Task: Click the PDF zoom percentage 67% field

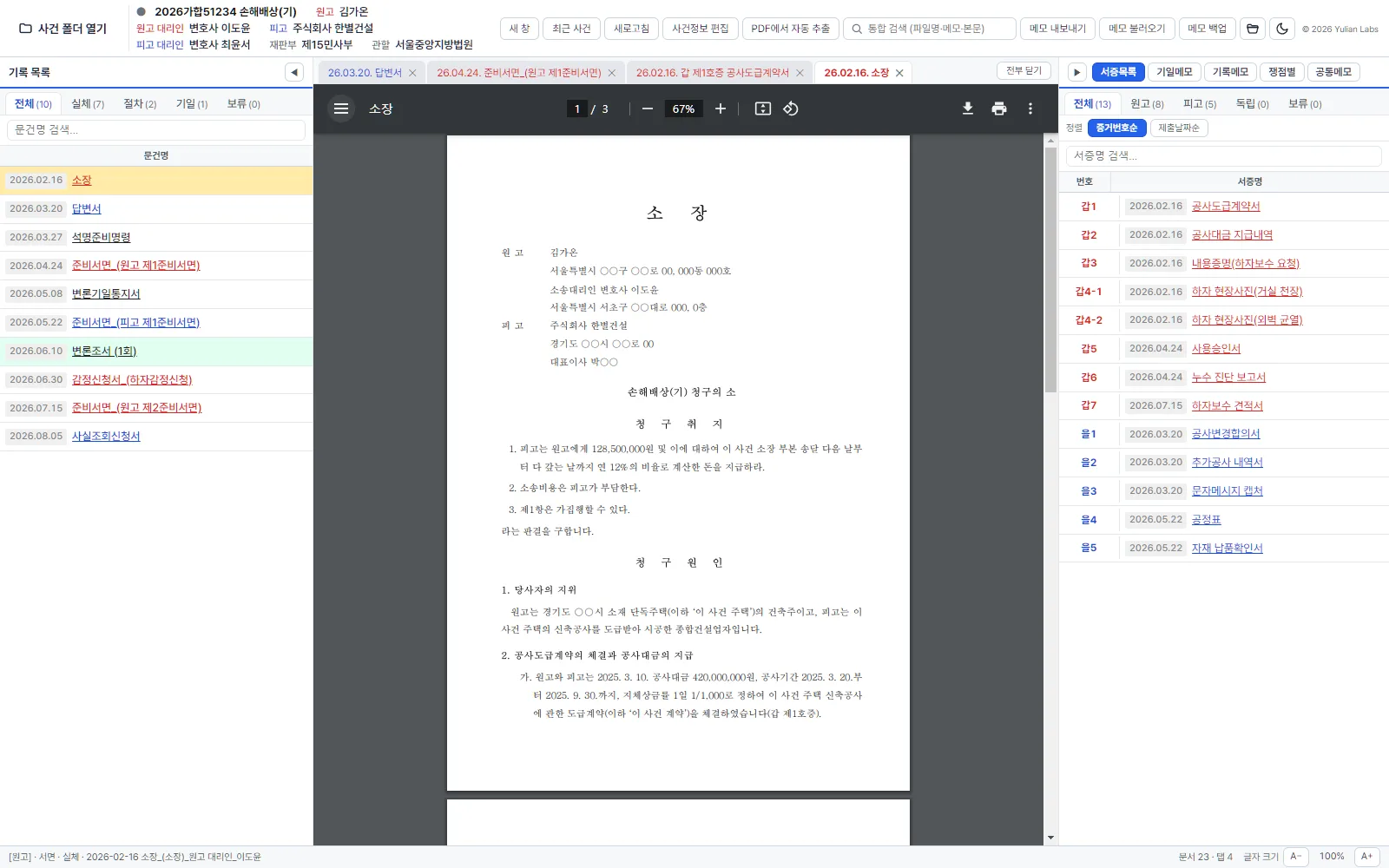Action: click(x=683, y=108)
